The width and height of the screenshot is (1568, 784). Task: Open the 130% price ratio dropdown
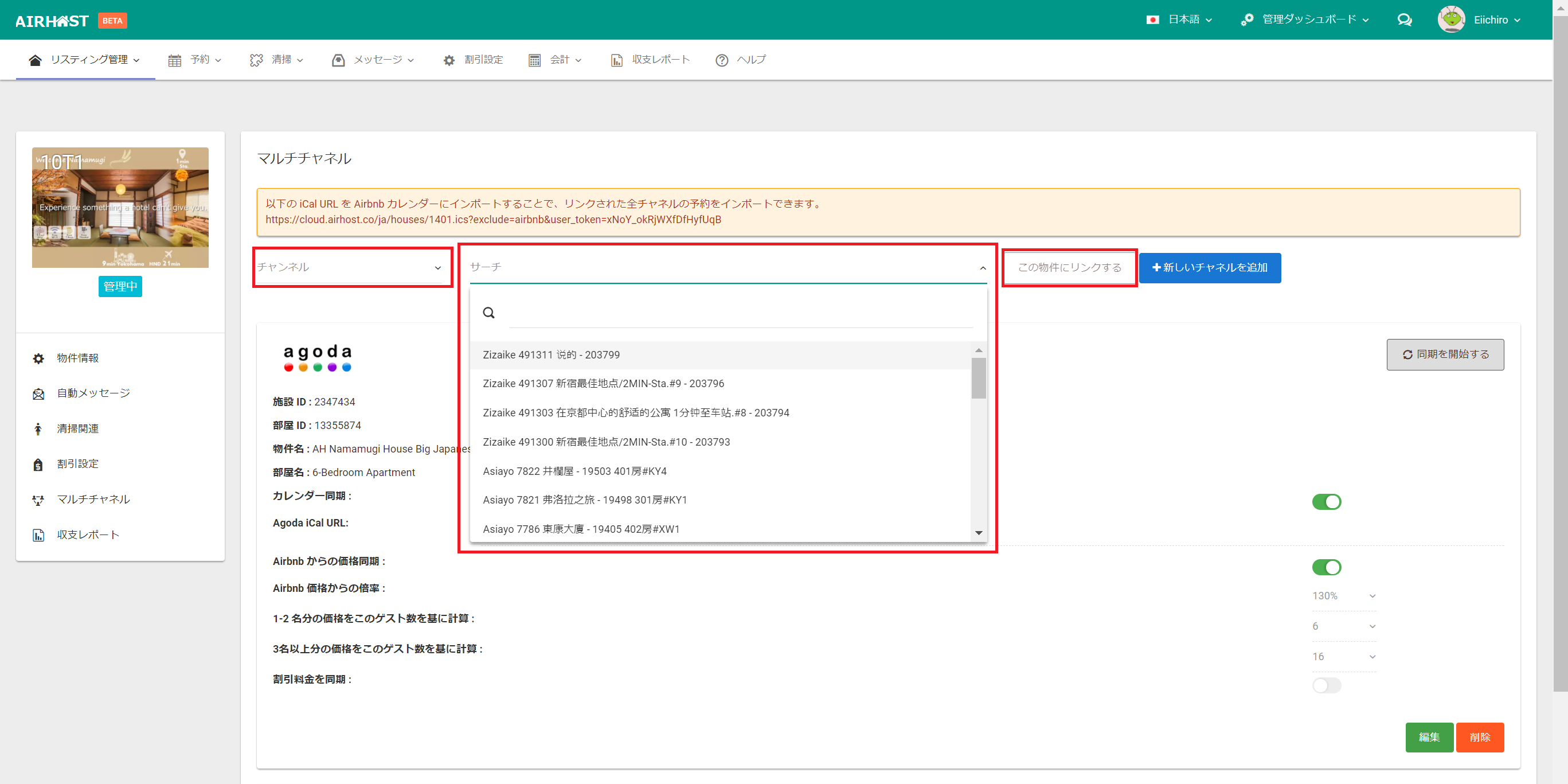[1343, 596]
